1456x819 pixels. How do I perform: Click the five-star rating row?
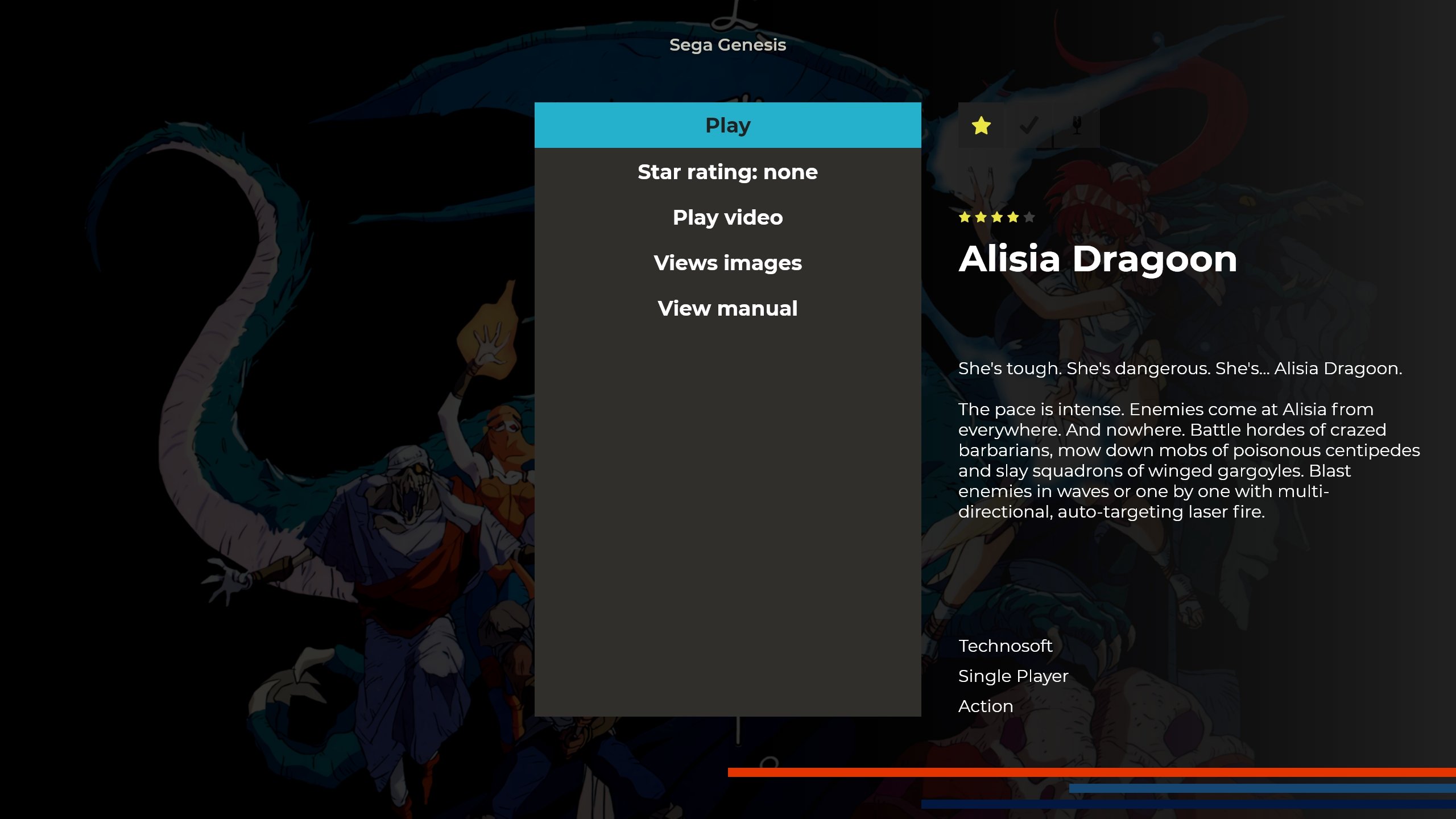click(996, 217)
